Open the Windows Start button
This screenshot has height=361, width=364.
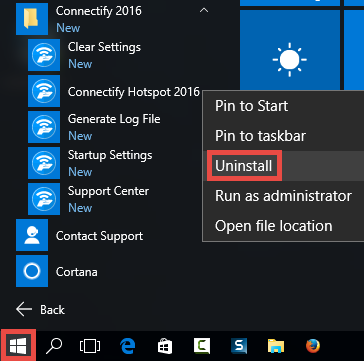click(x=18, y=346)
